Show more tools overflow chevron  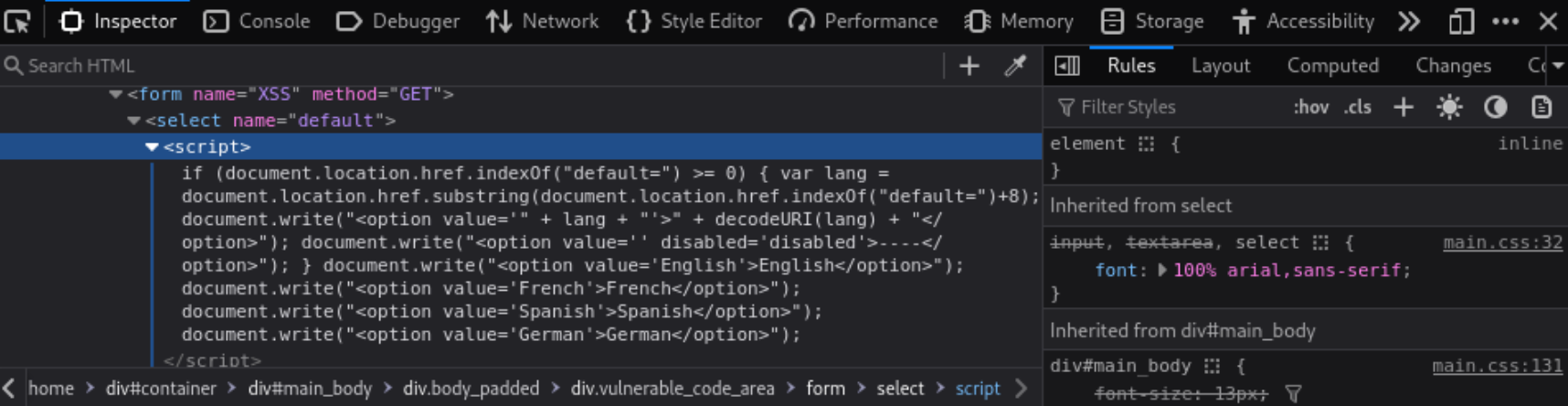[x=1409, y=21]
